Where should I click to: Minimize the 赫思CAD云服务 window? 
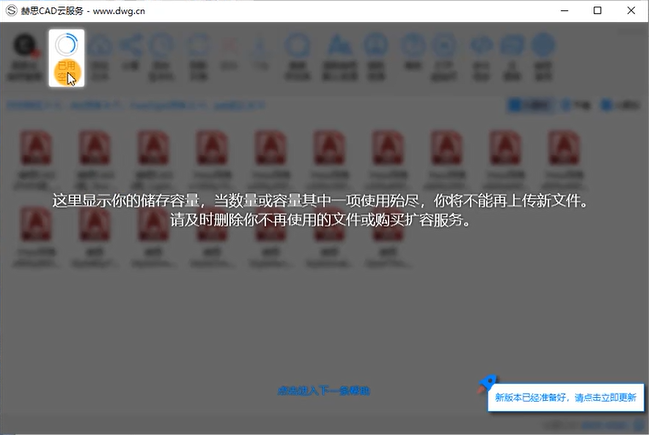point(564,11)
